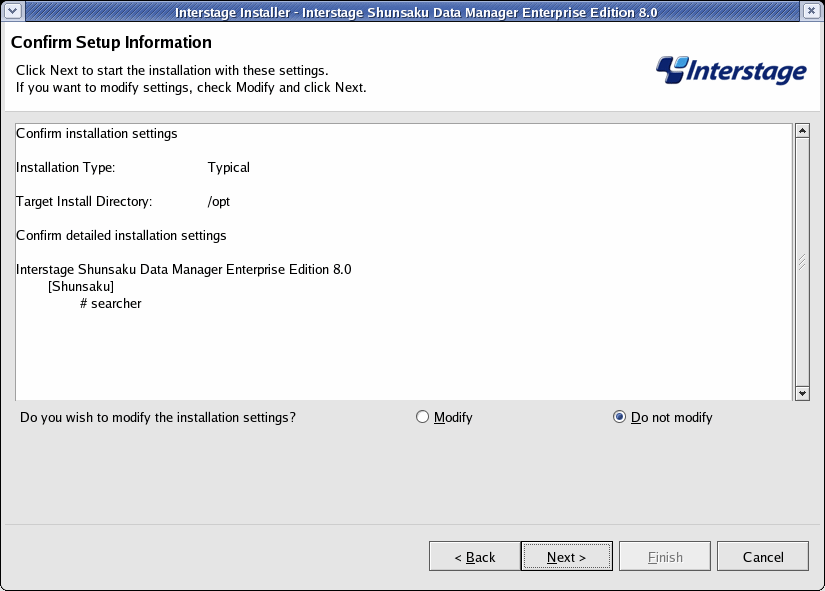
Task: Click the scroll down arrow of settings list
Action: 802,393
